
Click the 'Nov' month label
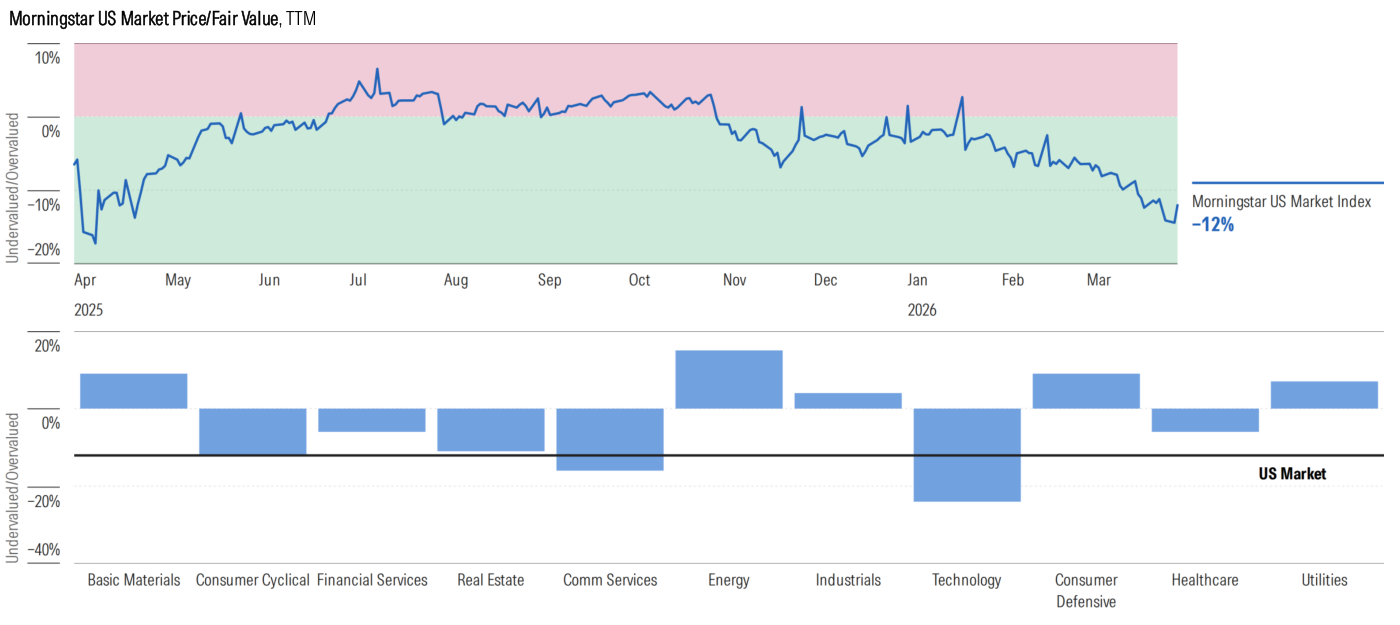tap(734, 280)
